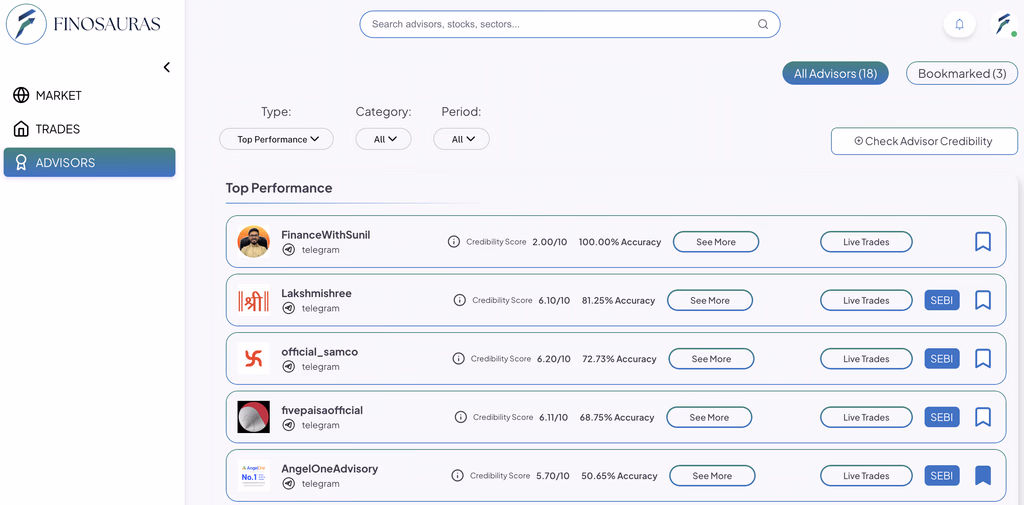Click See More for Lakshmishree

coord(710,301)
